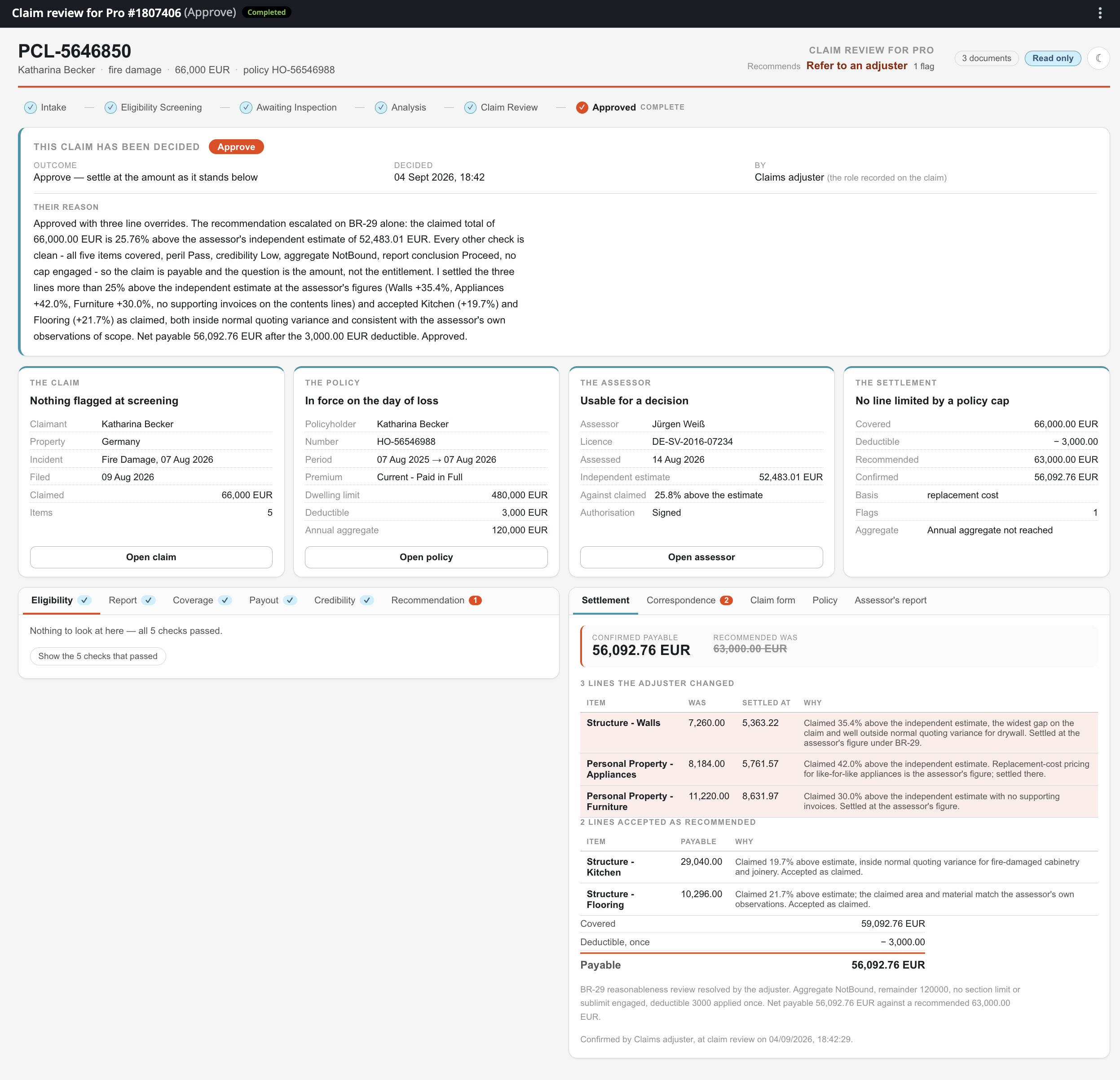Click the Analysis stage check icon

pyautogui.click(x=380, y=107)
